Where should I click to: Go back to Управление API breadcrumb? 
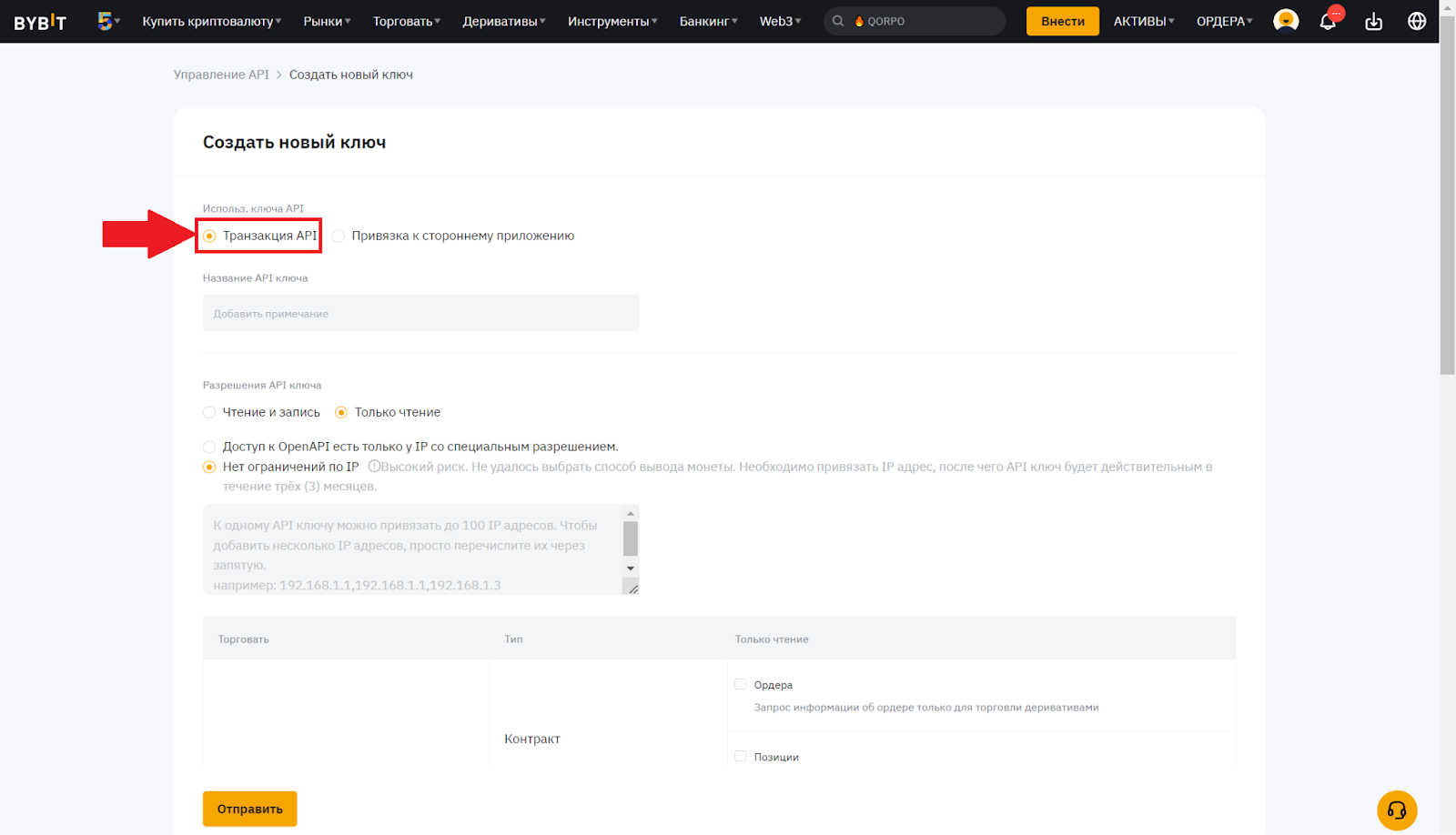click(x=221, y=75)
